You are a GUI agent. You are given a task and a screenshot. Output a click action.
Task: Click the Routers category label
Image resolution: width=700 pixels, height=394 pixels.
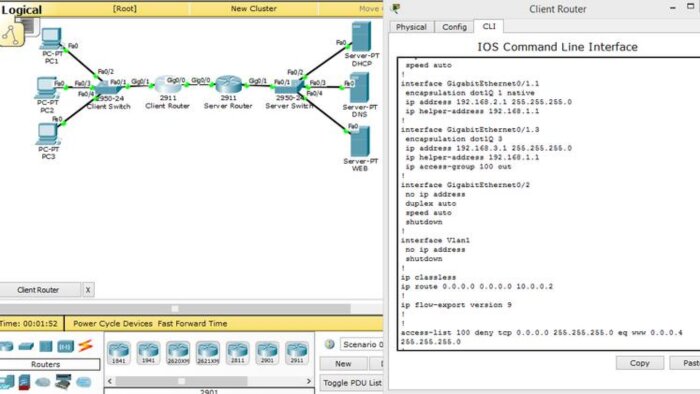point(45,365)
